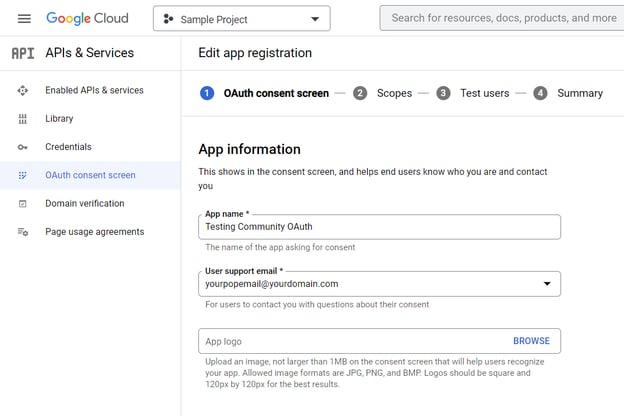Expand the User support email dropdown
This screenshot has width=624, height=416.
pyautogui.click(x=546, y=284)
